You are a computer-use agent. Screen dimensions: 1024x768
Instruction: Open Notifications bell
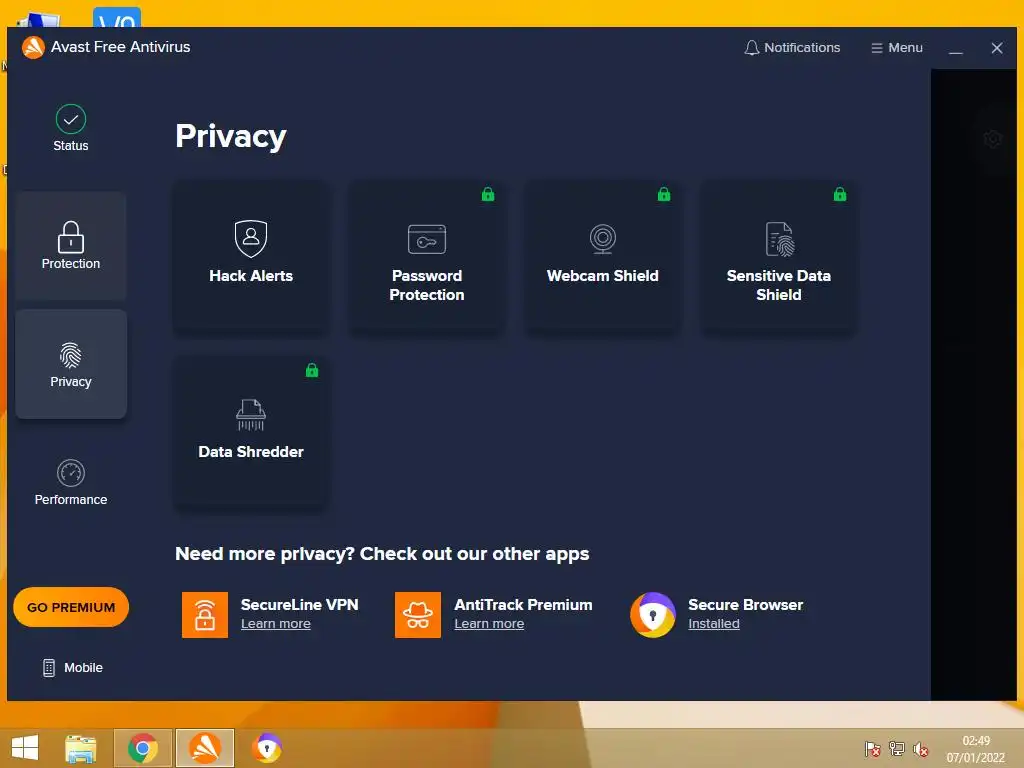(792, 48)
